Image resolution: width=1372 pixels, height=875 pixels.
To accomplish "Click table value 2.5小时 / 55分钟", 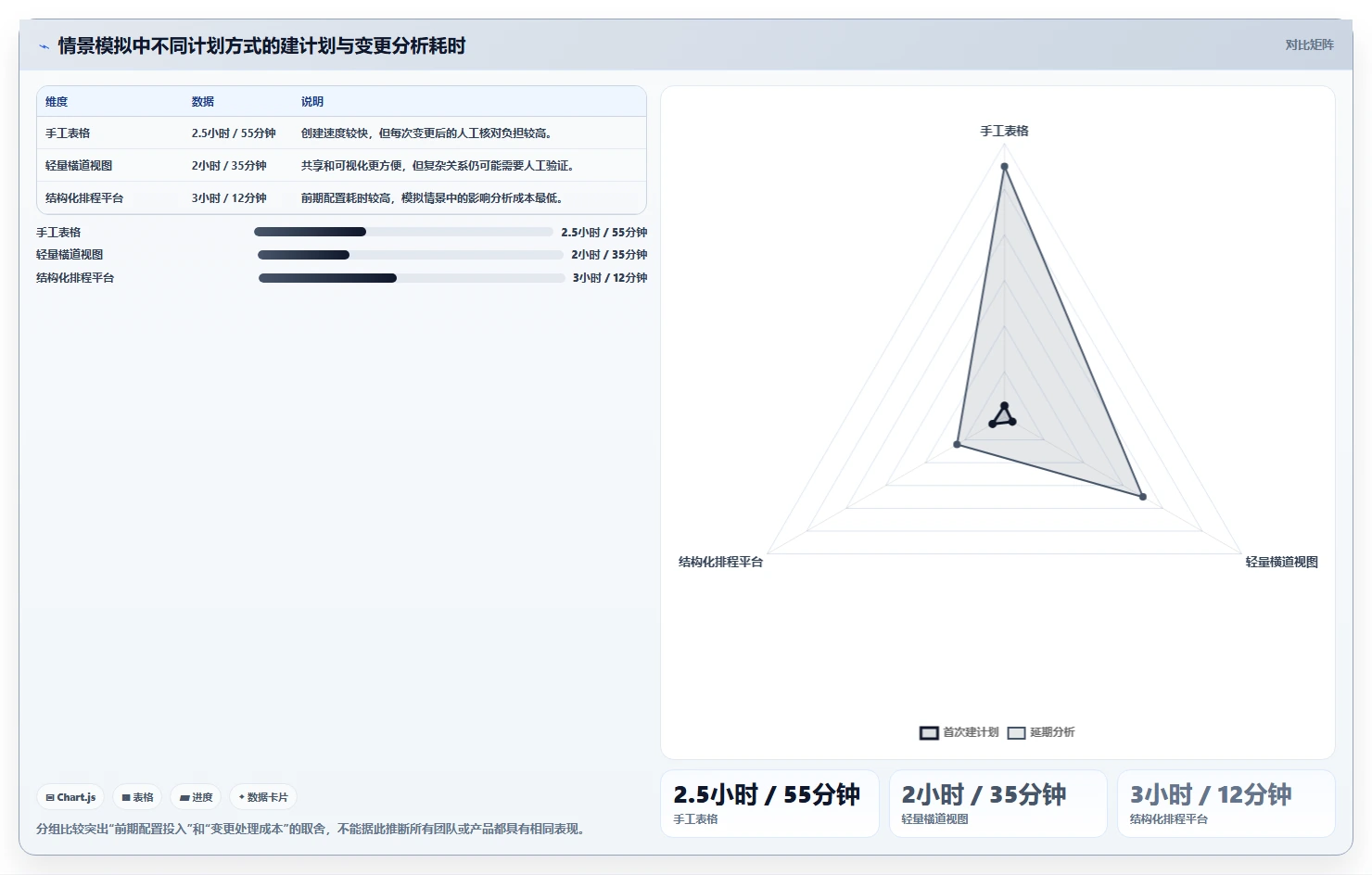I will click(234, 133).
